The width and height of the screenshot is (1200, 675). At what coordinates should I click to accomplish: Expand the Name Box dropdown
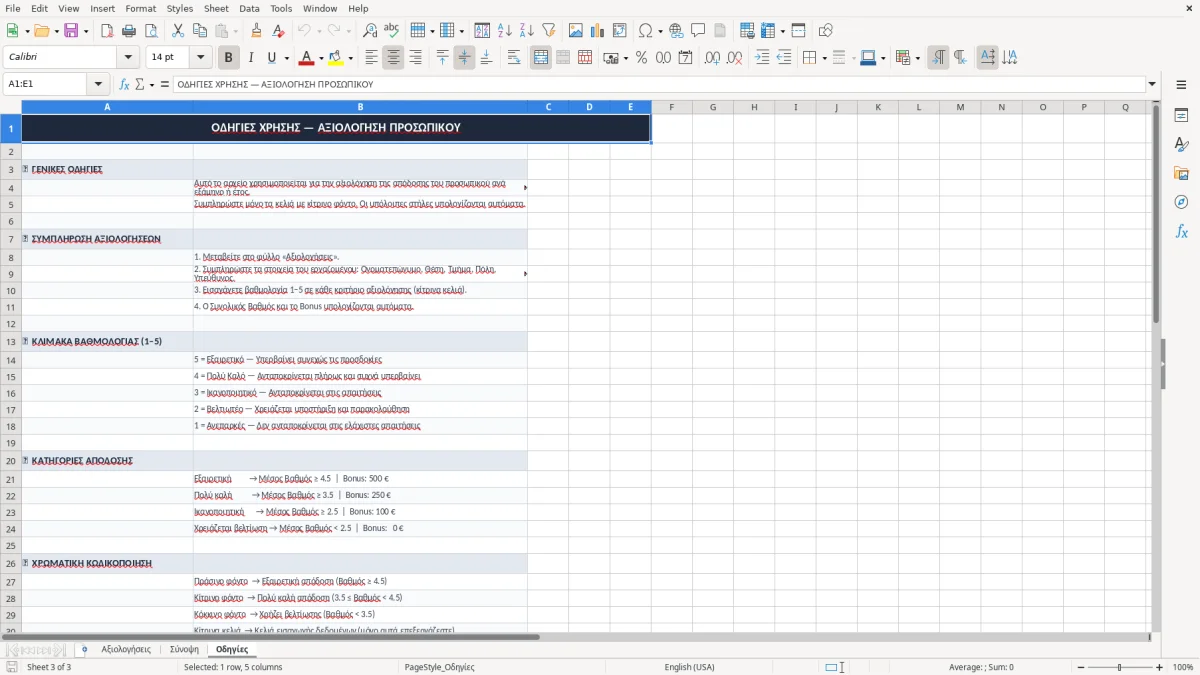tap(98, 85)
